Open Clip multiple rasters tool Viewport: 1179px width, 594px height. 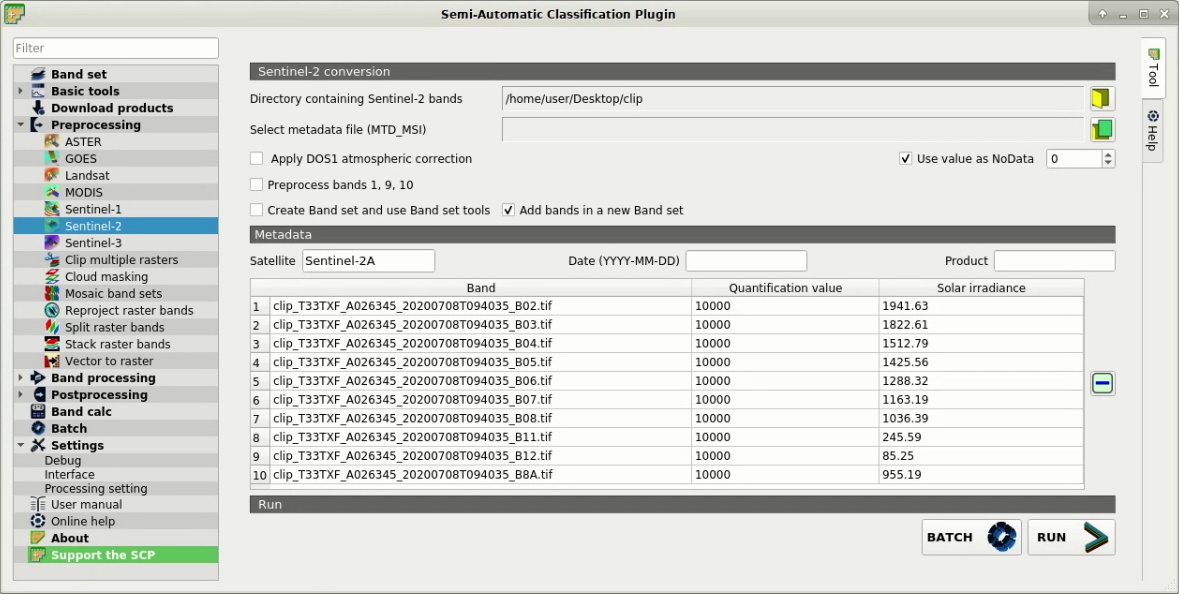(121, 259)
